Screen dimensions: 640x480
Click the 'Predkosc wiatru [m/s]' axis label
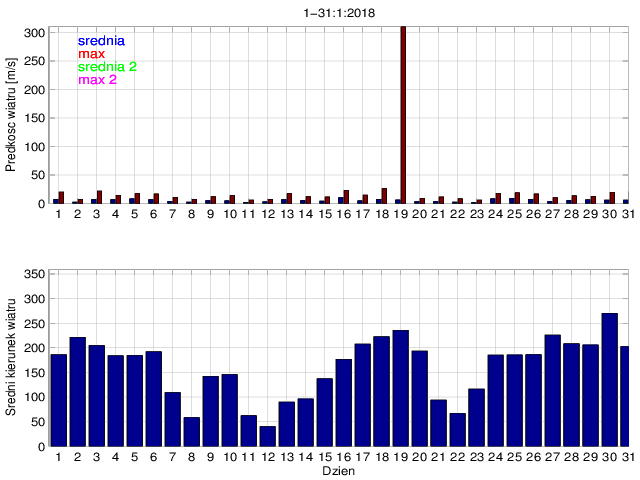12,115
